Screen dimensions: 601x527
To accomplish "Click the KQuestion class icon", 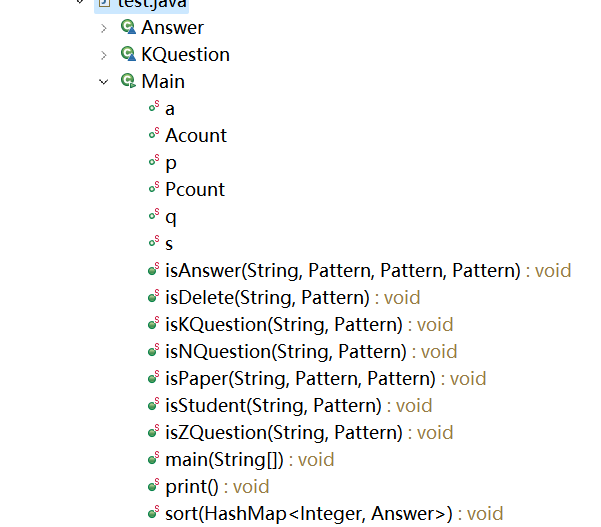I will 128,54.
